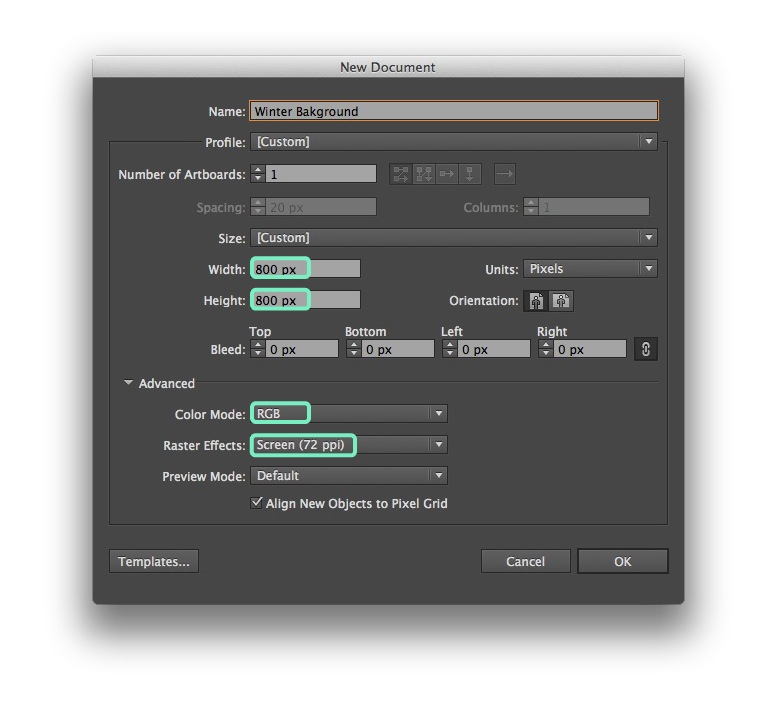Image resolution: width=771 pixels, height=716 pixels.
Task: Click Change to Right-to-Left Layout arrow icon
Action: (505, 174)
